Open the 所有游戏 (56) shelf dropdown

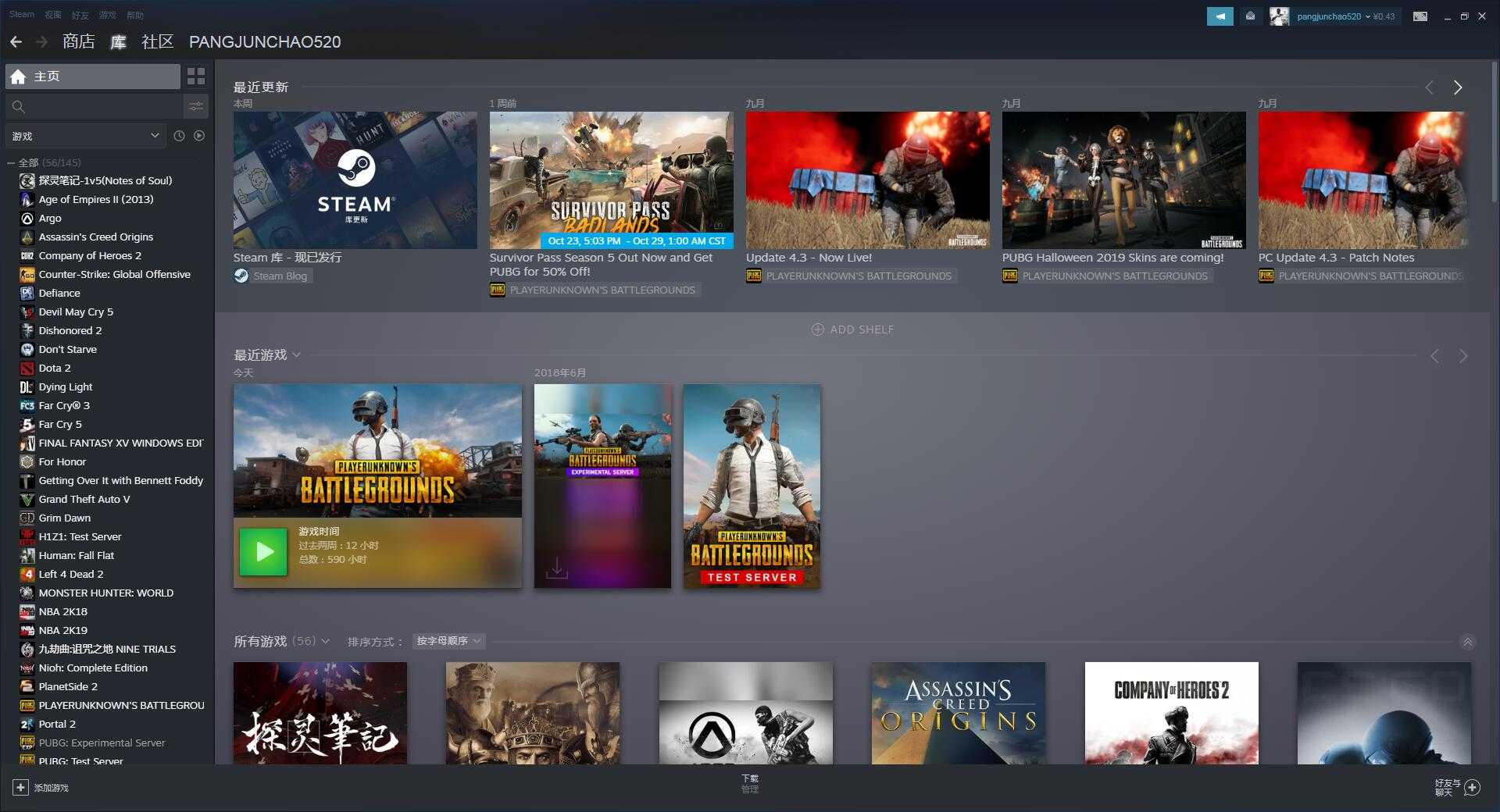click(325, 642)
